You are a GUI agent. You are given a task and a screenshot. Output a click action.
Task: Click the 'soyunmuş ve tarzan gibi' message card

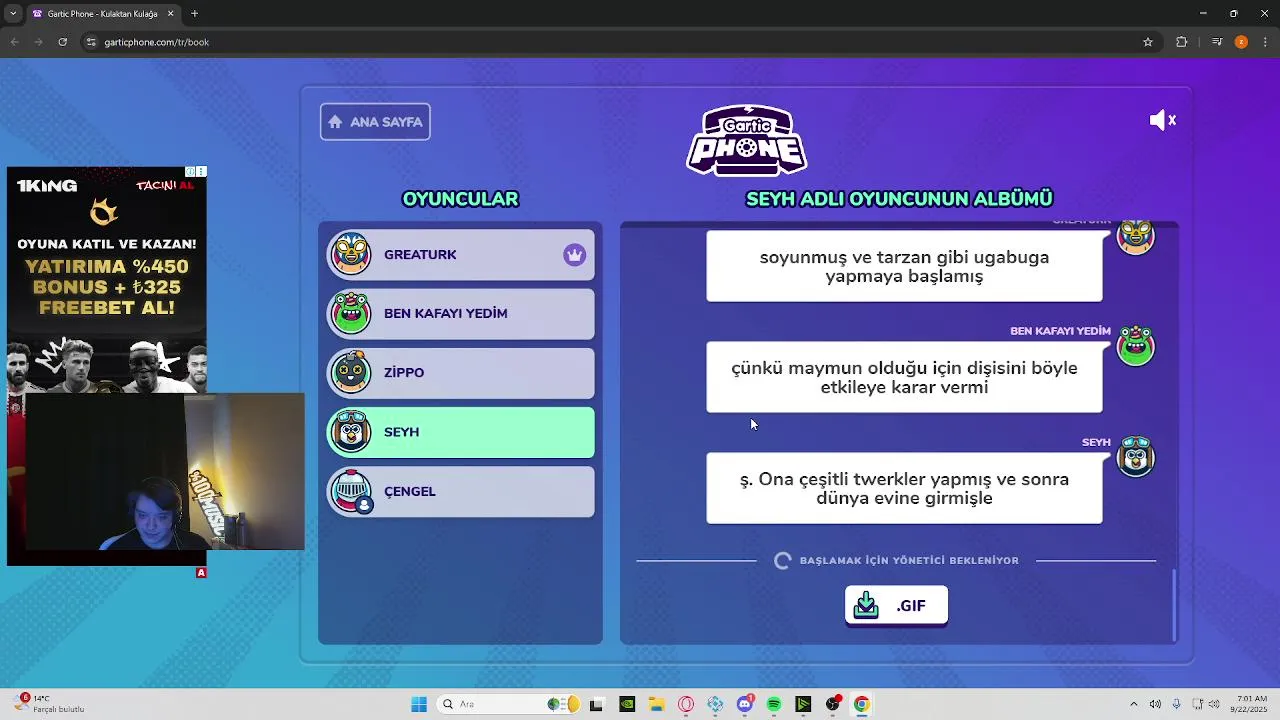pyautogui.click(x=904, y=266)
